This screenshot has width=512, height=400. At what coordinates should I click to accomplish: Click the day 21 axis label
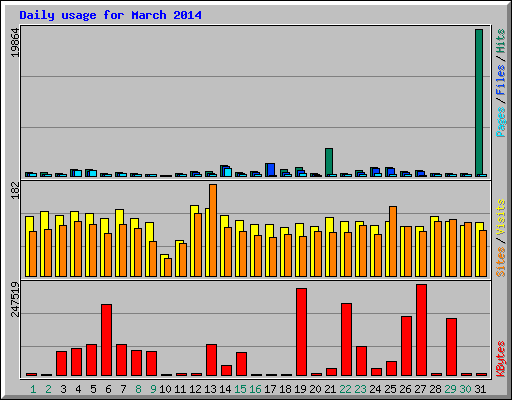click(330, 389)
